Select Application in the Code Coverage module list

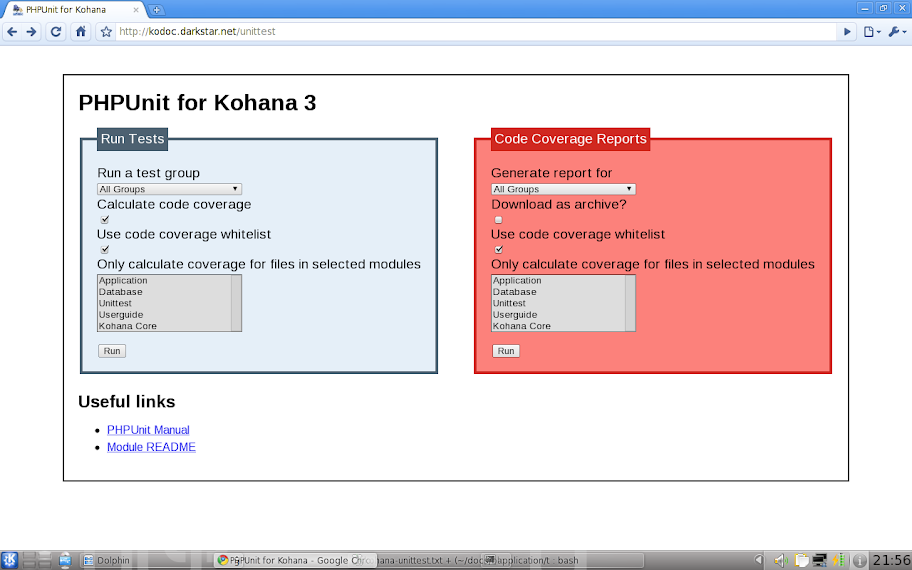tap(558, 280)
